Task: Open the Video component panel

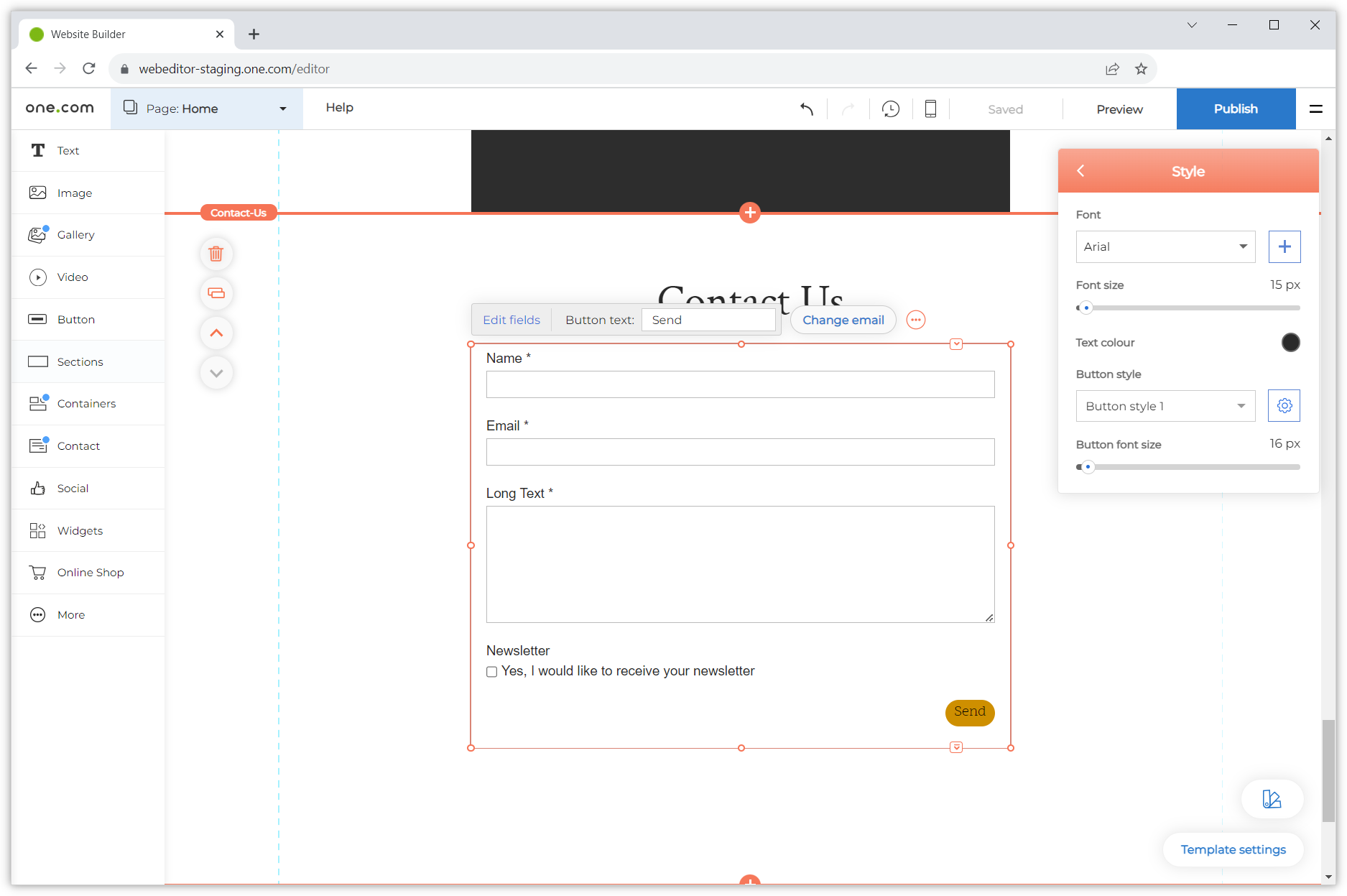Action: coord(88,277)
